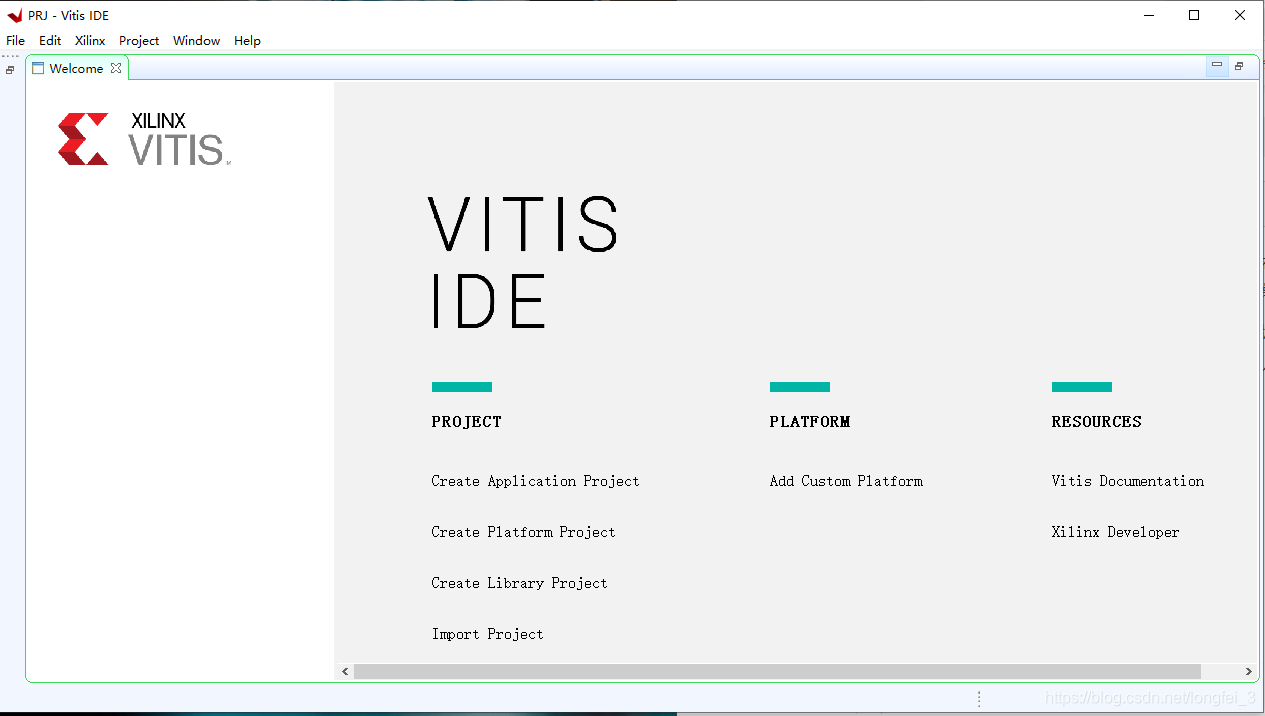This screenshot has height=716, width=1265.
Task: Open Xilinx Developer link
Action: (x=1115, y=532)
